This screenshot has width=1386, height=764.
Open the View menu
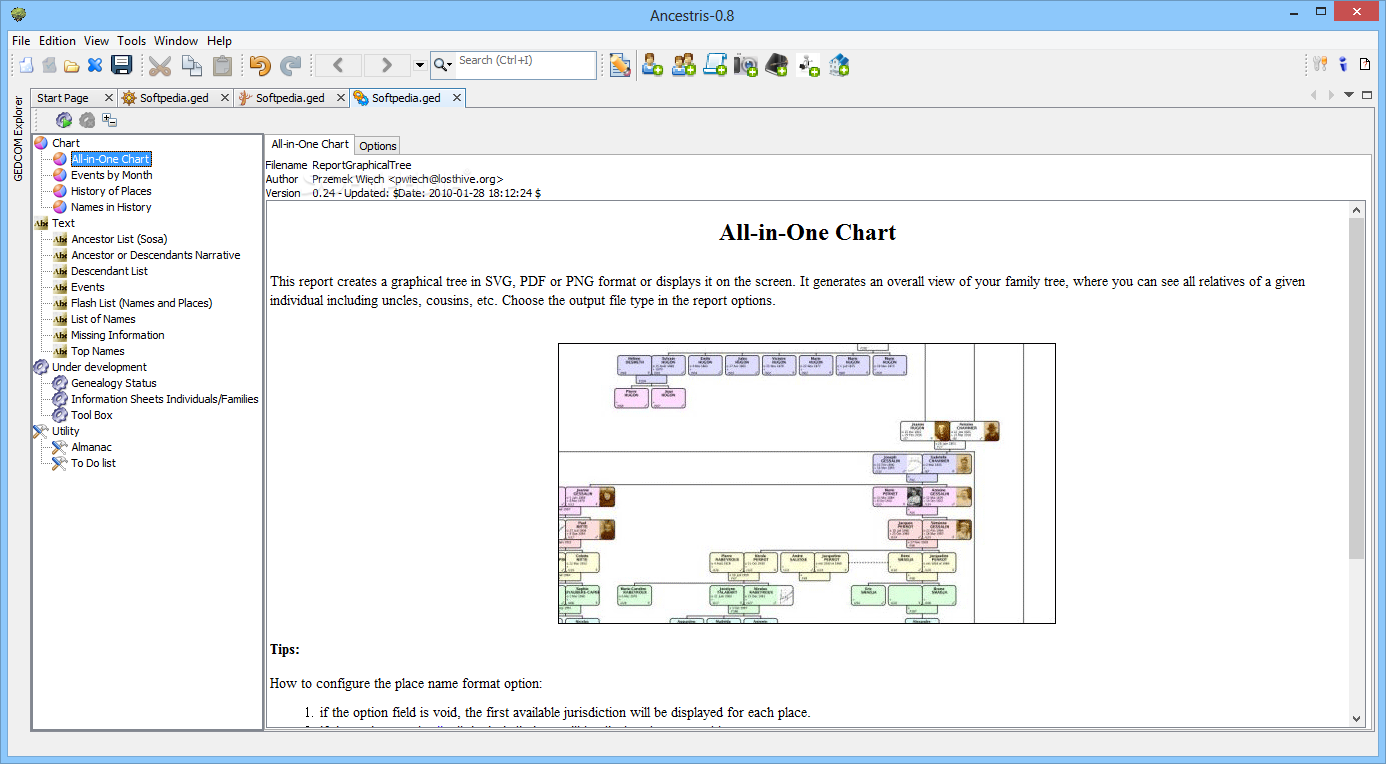click(x=97, y=41)
